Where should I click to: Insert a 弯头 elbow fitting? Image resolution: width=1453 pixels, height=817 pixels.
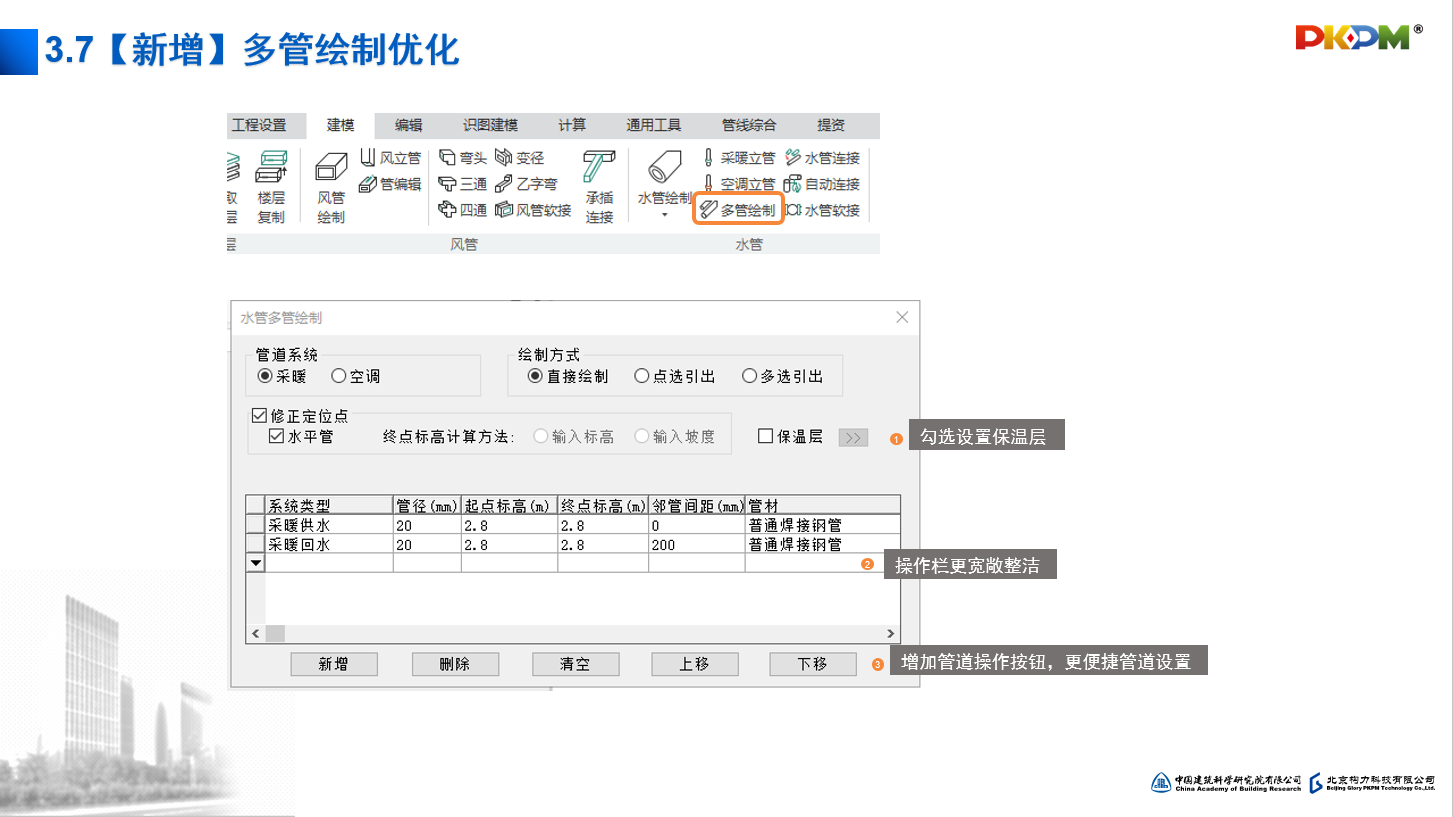pos(463,158)
